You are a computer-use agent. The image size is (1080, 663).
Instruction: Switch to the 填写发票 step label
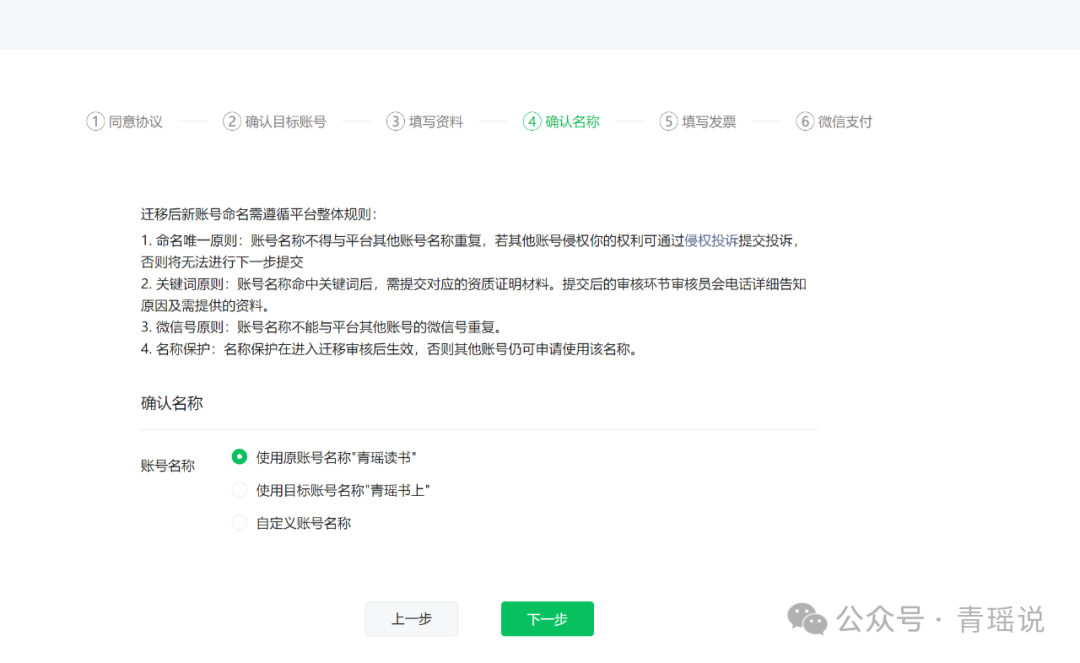(x=700, y=121)
